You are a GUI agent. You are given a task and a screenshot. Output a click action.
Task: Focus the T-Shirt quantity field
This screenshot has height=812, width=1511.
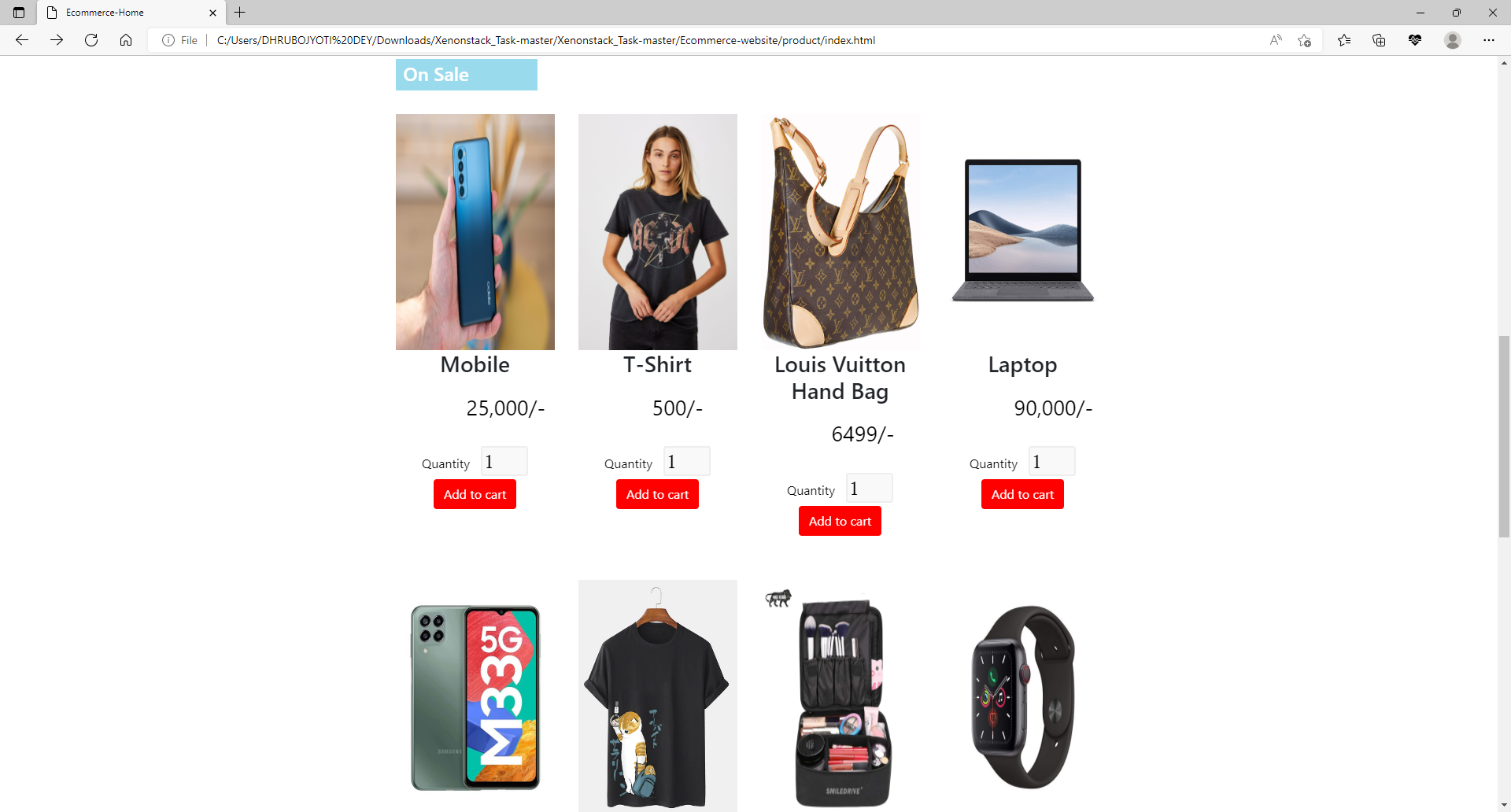(x=686, y=462)
